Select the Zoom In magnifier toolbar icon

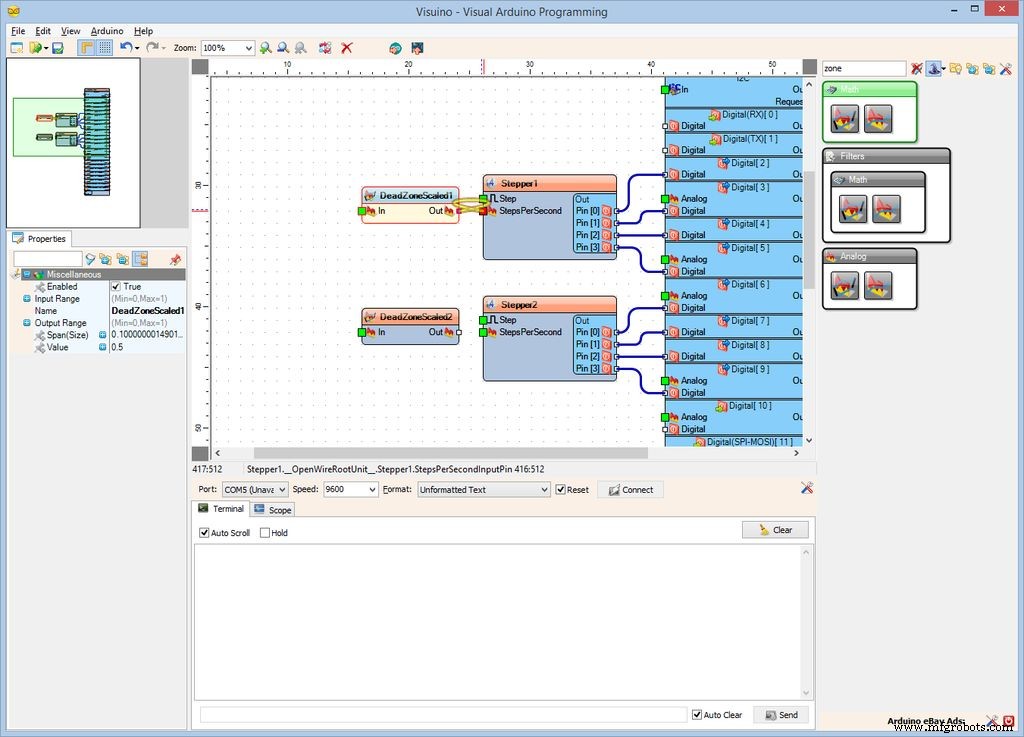pyautogui.click(x=265, y=48)
